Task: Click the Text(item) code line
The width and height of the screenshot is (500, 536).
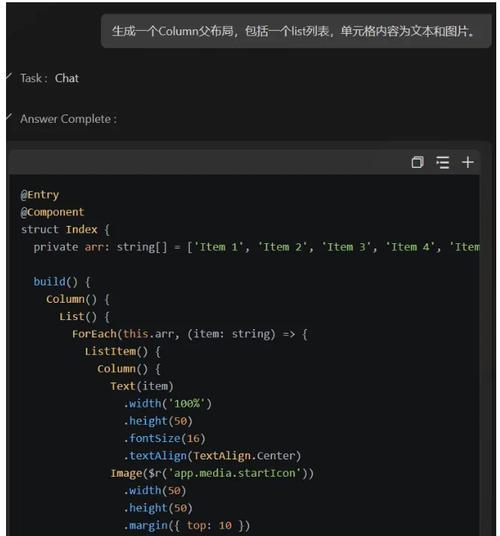Action: [x=142, y=386]
